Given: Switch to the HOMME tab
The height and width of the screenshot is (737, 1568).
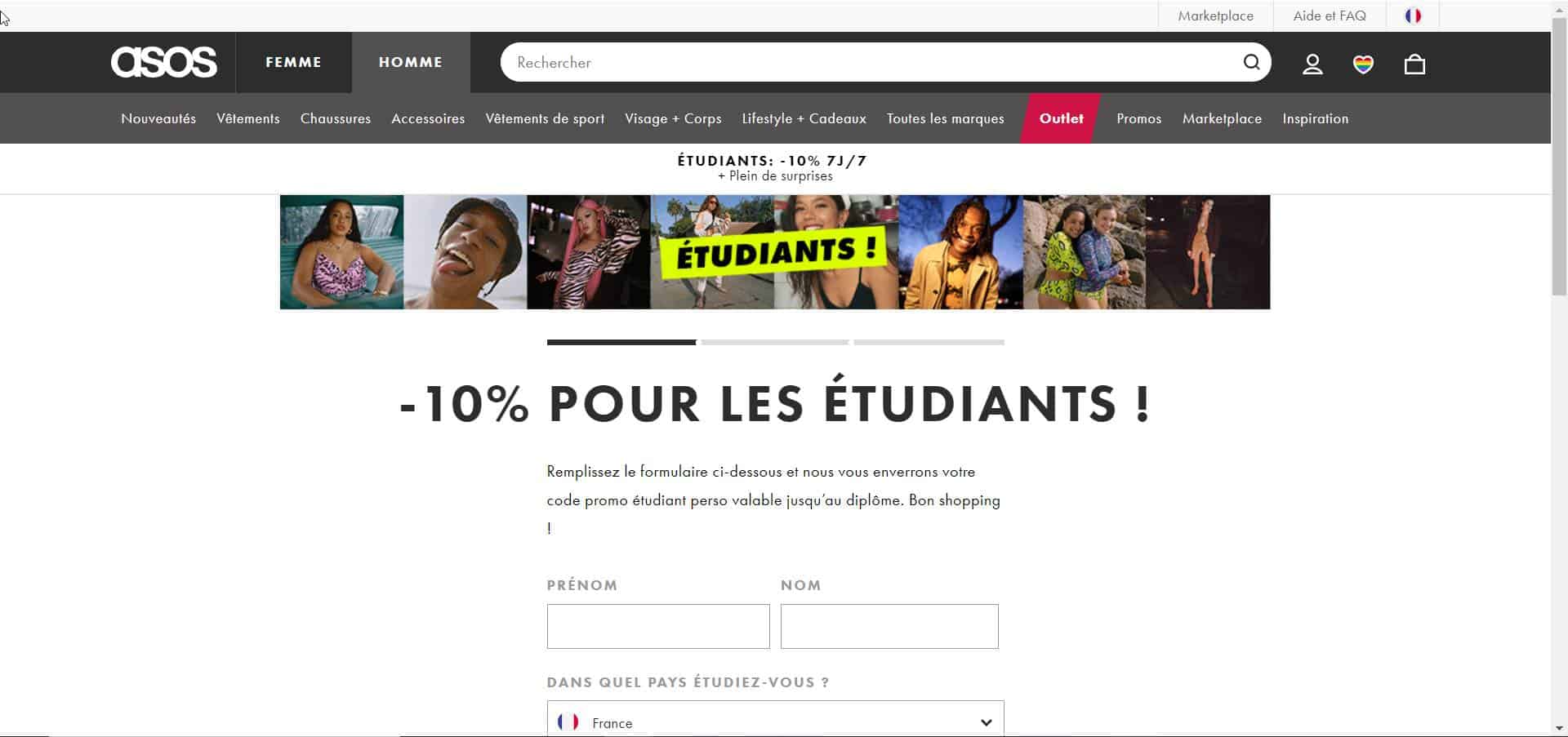Looking at the screenshot, I should (x=411, y=62).
